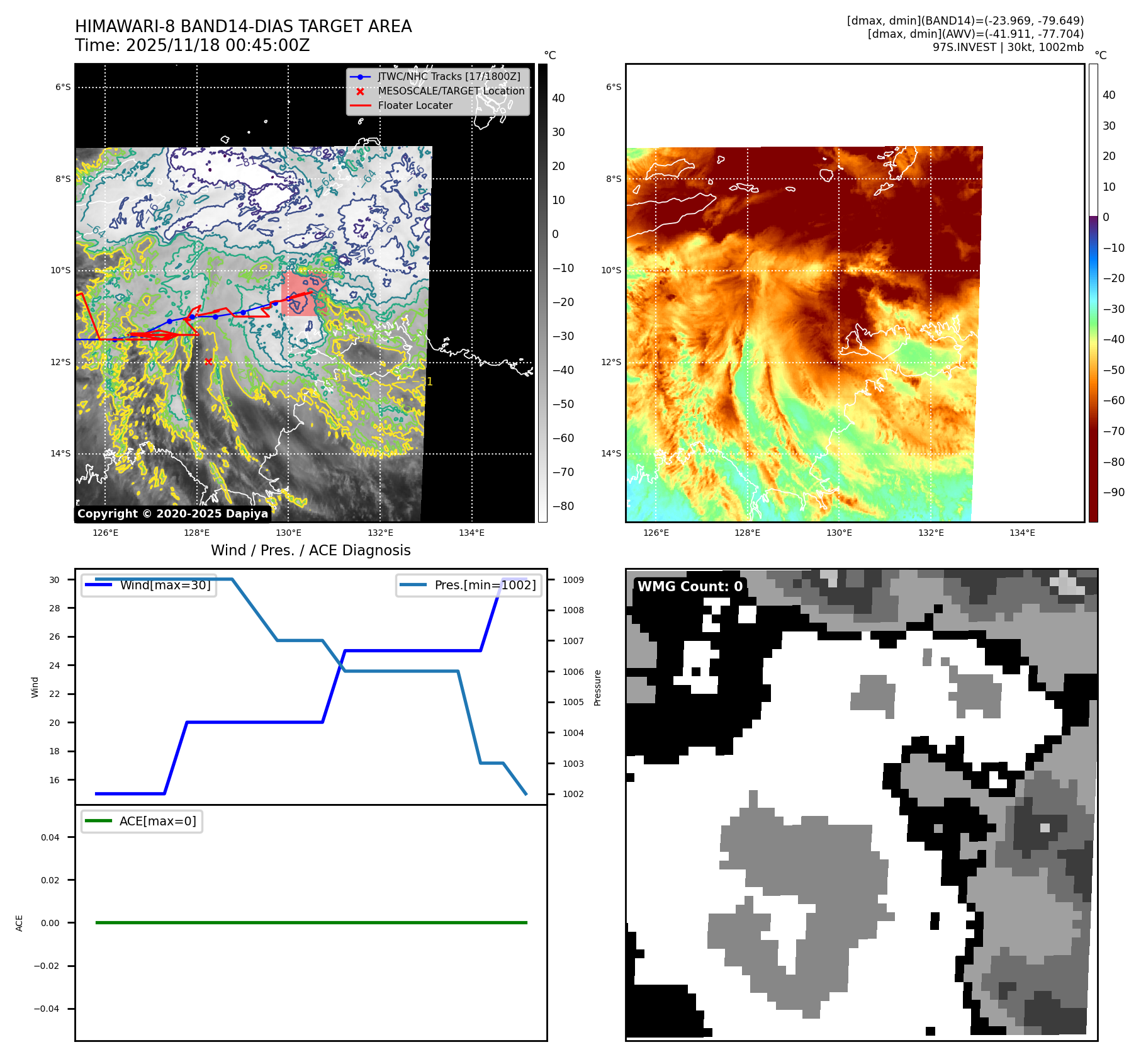Screen dimensions: 1141x1064
Task: Click the Pressure axis label on the wind chart
Action: tap(598, 688)
